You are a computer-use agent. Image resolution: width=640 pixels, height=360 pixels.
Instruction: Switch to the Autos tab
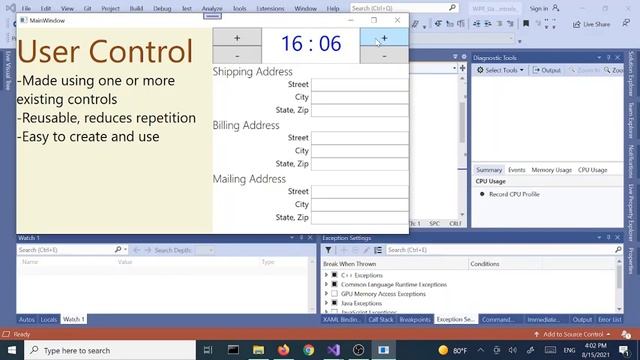27,320
